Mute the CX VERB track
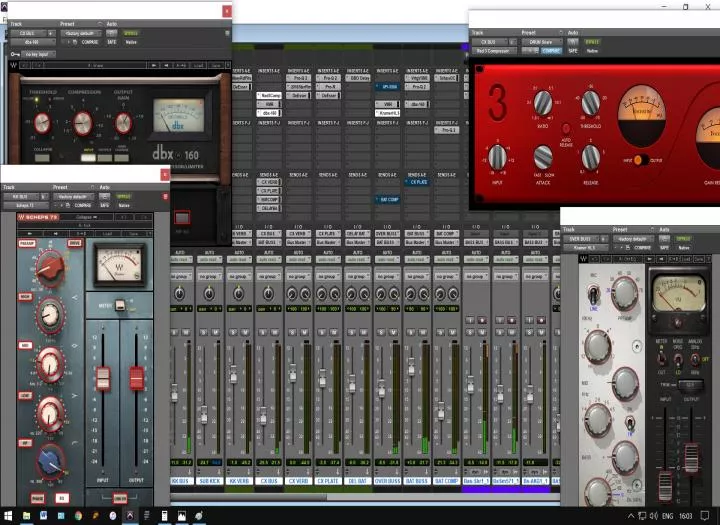The height and width of the screenshot is (525, 720). click(x=304, y=332)
